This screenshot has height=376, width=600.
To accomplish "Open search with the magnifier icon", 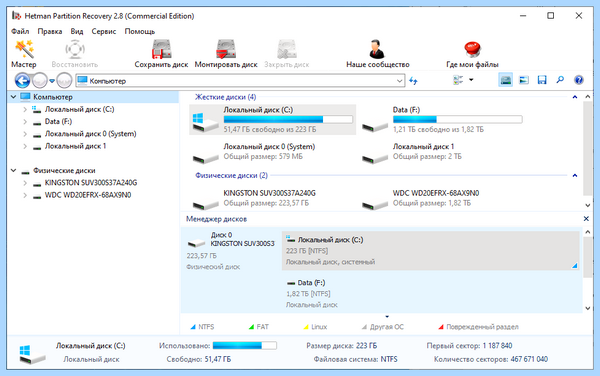I will [560, 80].
